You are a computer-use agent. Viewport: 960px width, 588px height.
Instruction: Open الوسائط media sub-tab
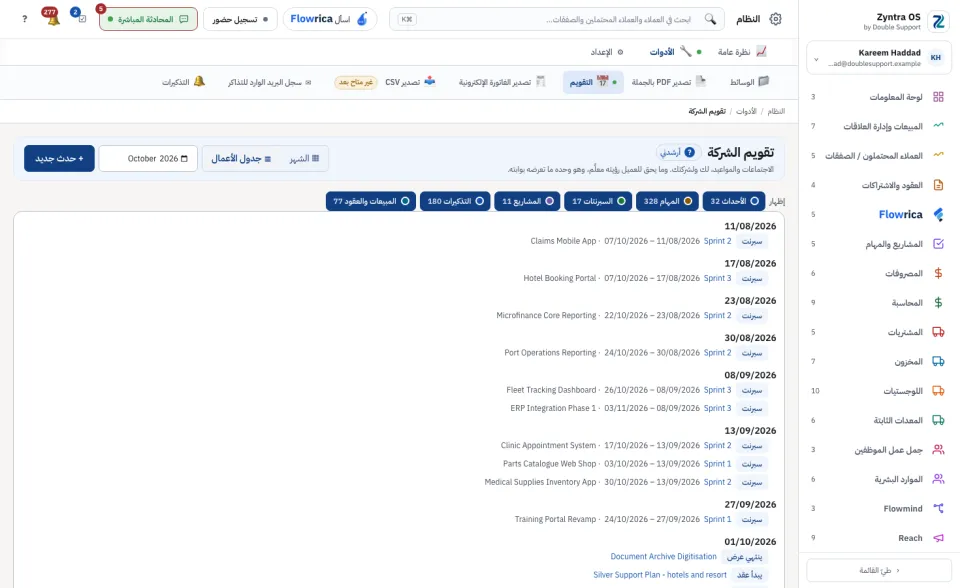pos(749,82)
